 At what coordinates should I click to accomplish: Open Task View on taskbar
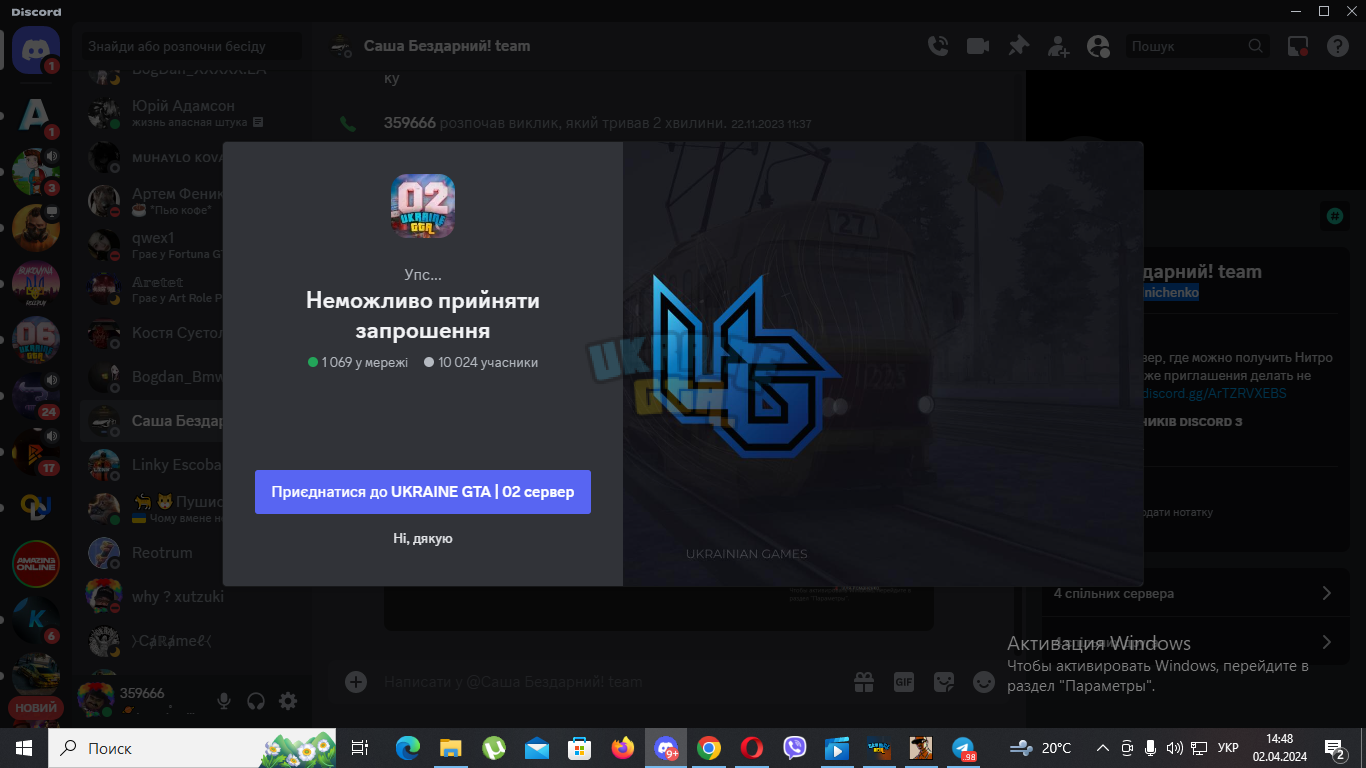coord(360,748)
